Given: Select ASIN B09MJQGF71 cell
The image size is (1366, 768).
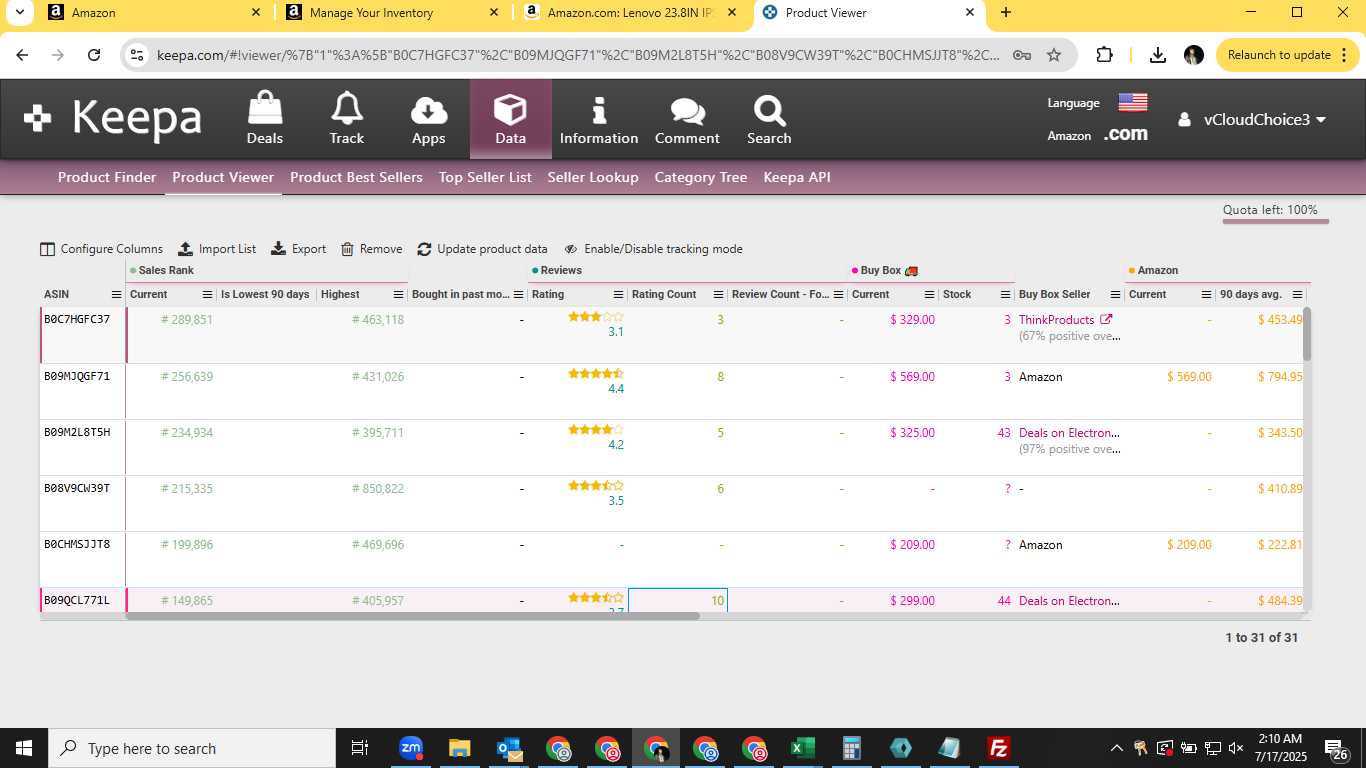Looking at the screenshot, I should pos(82,391).
